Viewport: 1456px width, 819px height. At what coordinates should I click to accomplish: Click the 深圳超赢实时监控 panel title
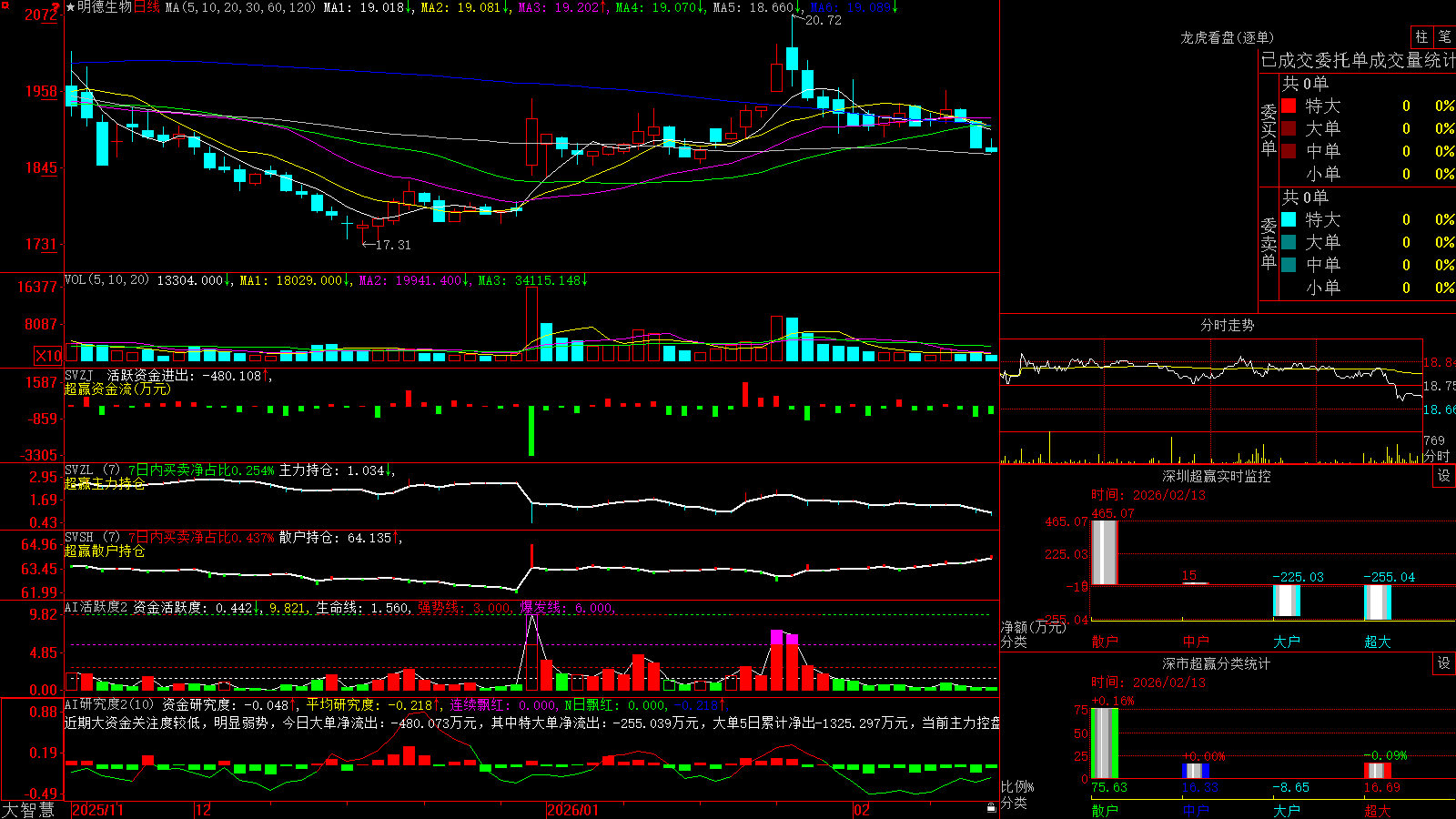[x=1217, y=476]
